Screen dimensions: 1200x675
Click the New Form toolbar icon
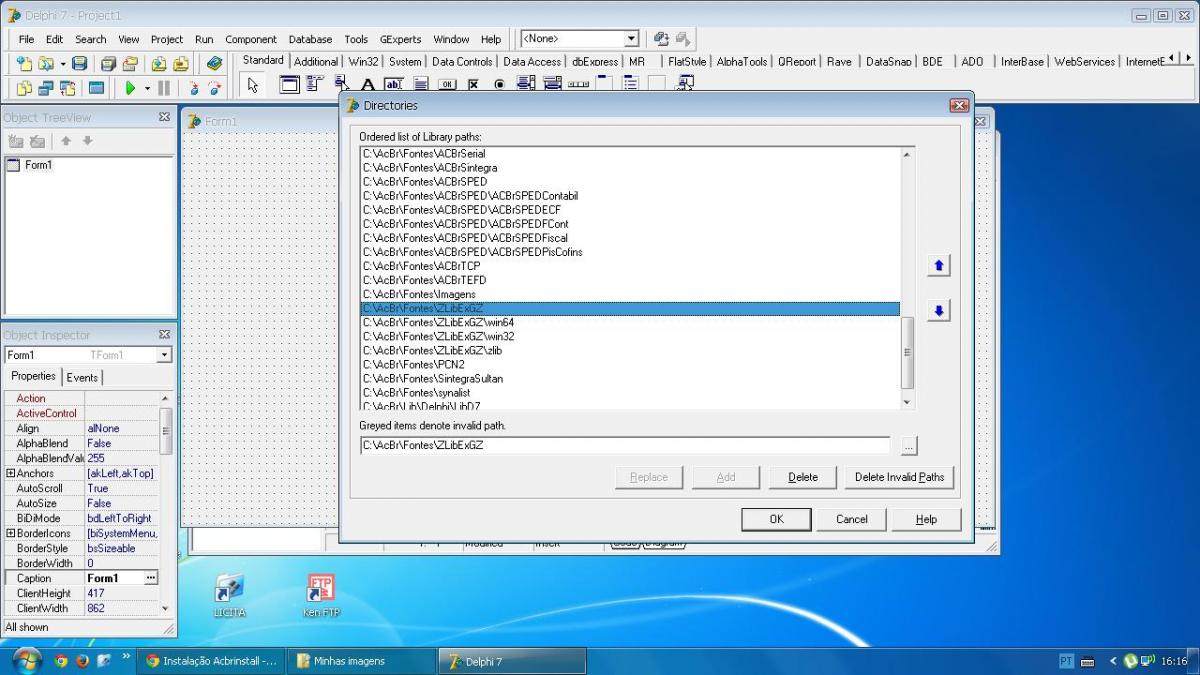pyautogui.click(x=97, y=88)
